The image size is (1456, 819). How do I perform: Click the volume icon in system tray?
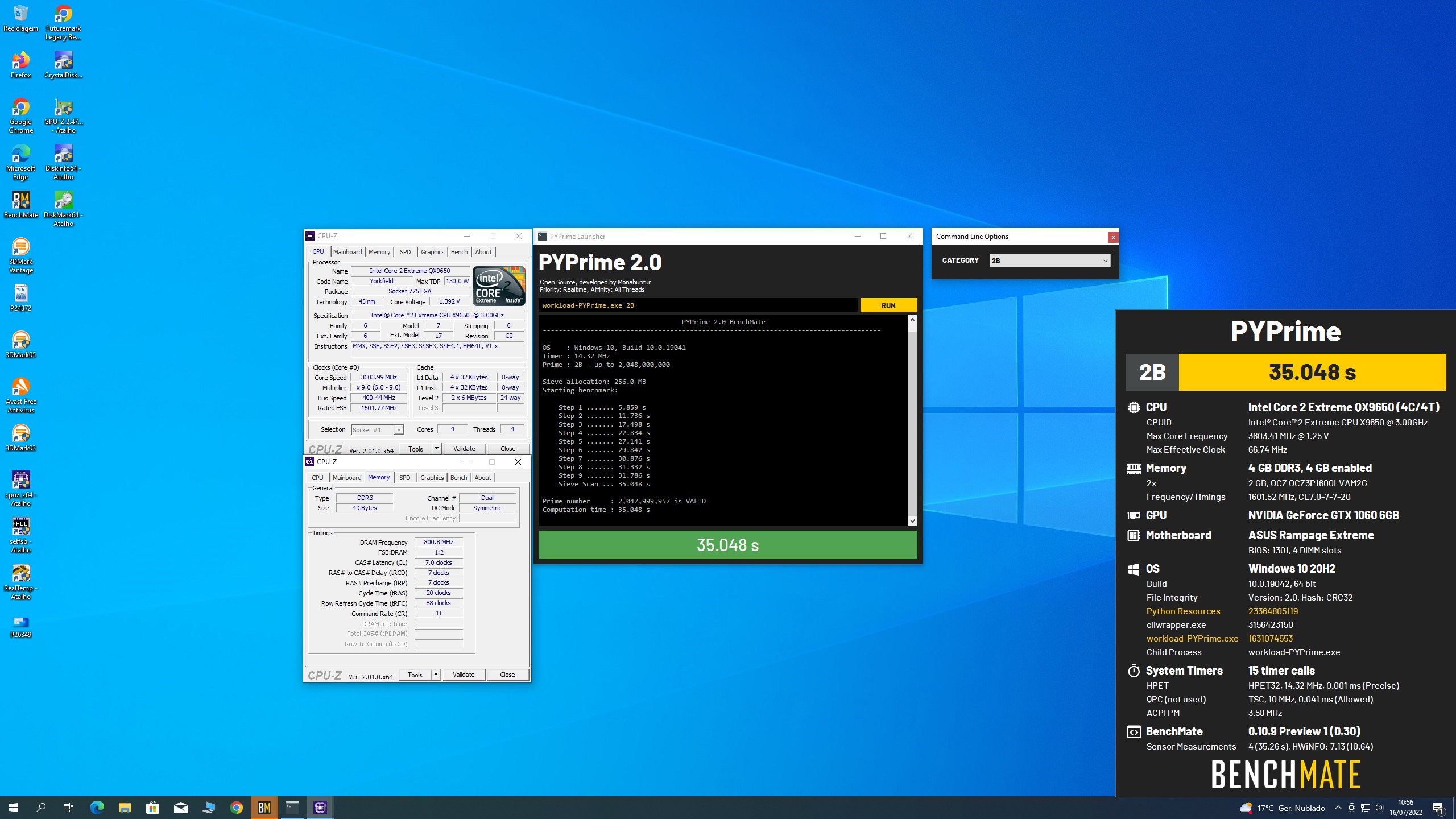pyautogui.click(x=1378, y=808)
